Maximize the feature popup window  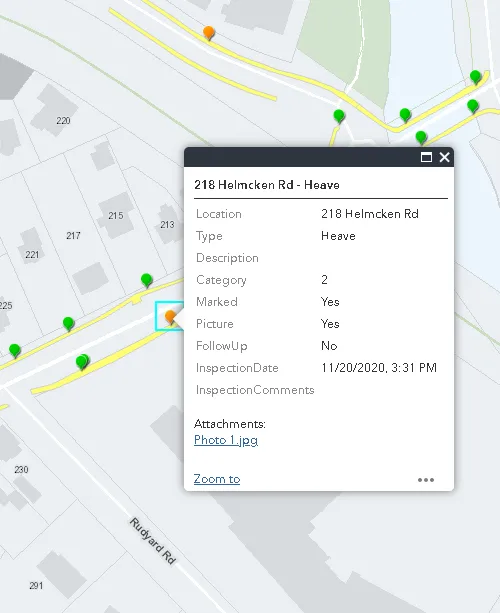(426, 157)
